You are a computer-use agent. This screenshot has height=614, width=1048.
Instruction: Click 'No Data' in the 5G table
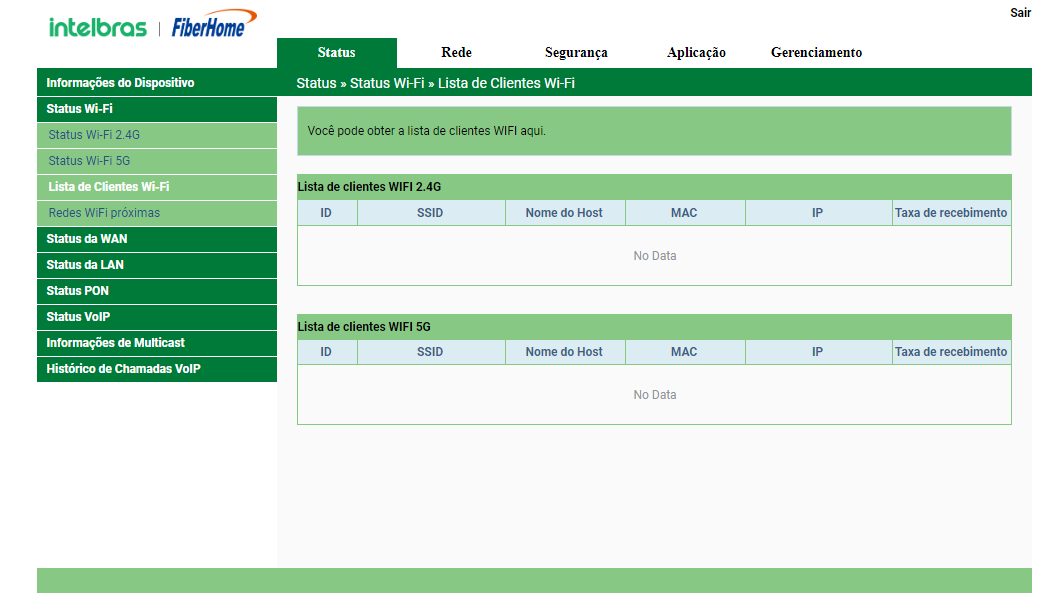(x=655, y=395)
